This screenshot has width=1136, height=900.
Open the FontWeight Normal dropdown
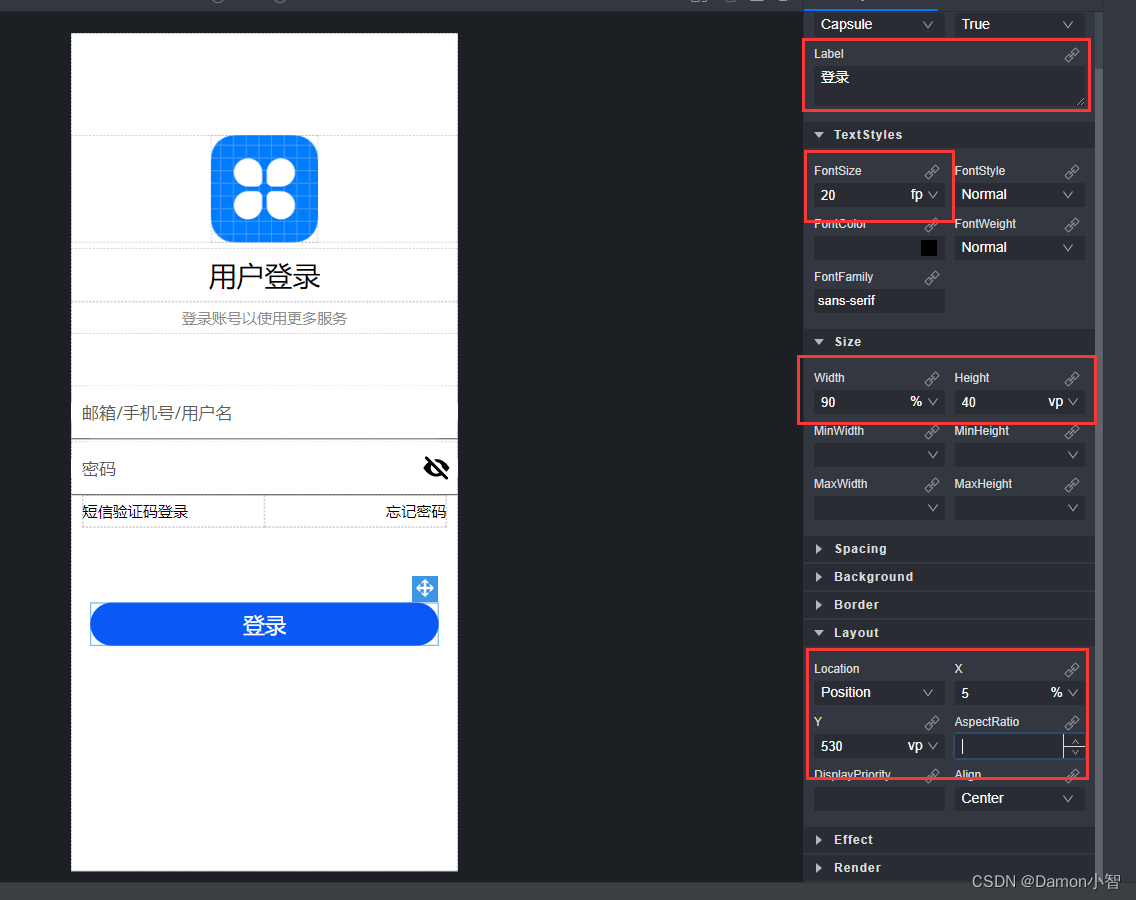pyautogui.click(x=1019, y=247)
